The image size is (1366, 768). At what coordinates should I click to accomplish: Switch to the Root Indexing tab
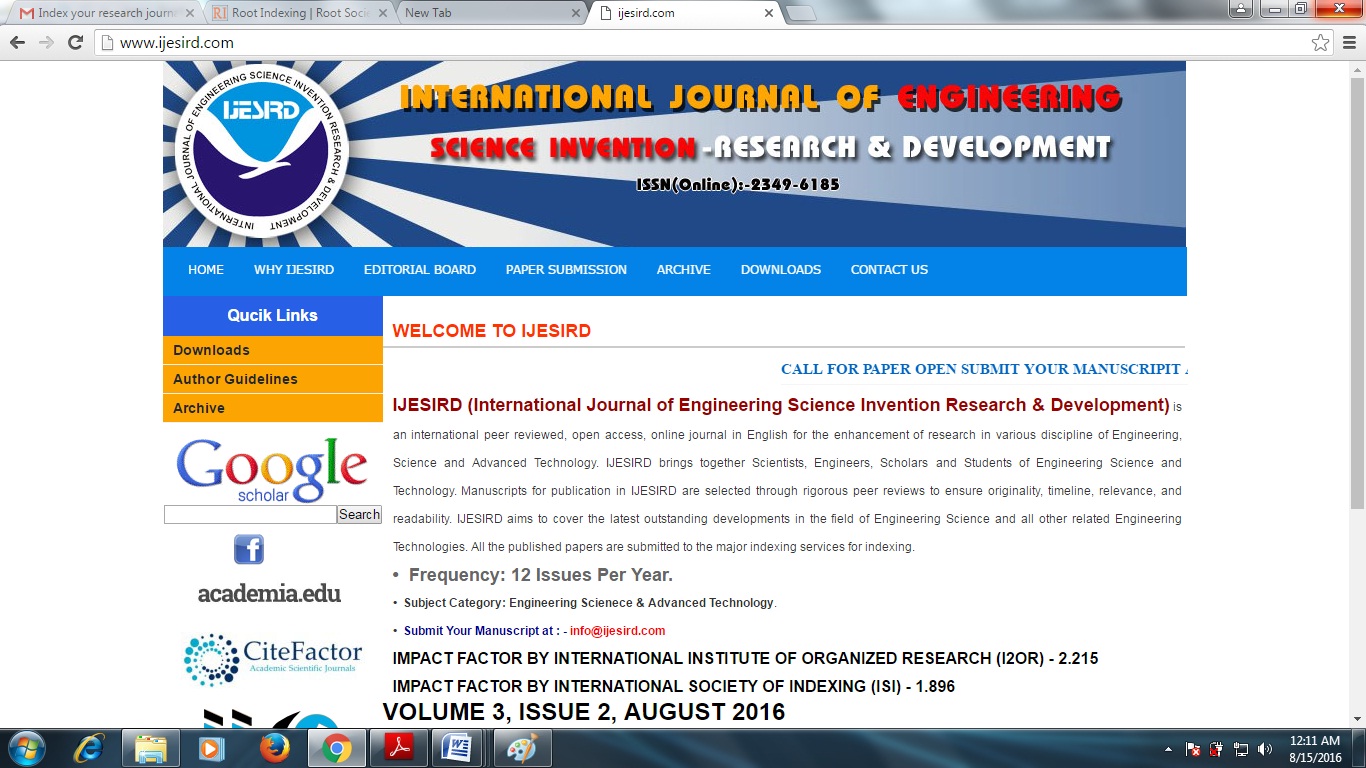click(x=296, y=13)
